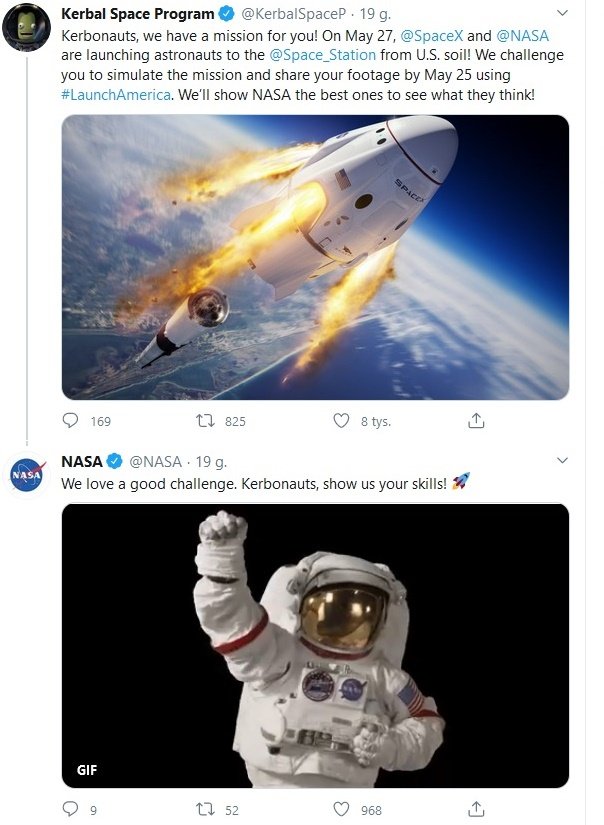The width and height of the screenshot is (604, 825).
Task: Expand Kerbal Space Program tweet options chevron
Action: coord(561,14)
